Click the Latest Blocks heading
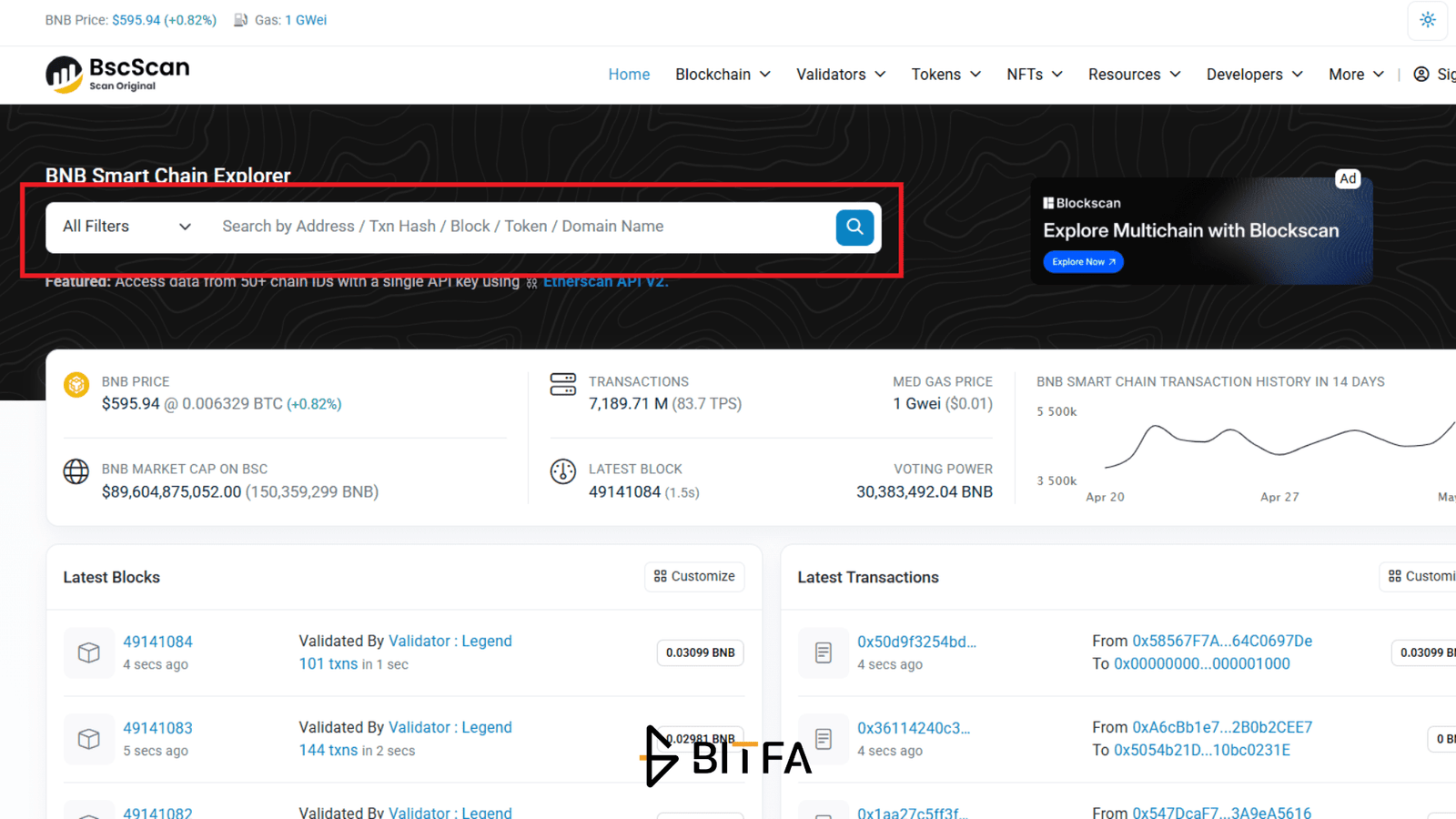Image resolution: width=1456 pixels, height=819 pixels. [112, 577]
